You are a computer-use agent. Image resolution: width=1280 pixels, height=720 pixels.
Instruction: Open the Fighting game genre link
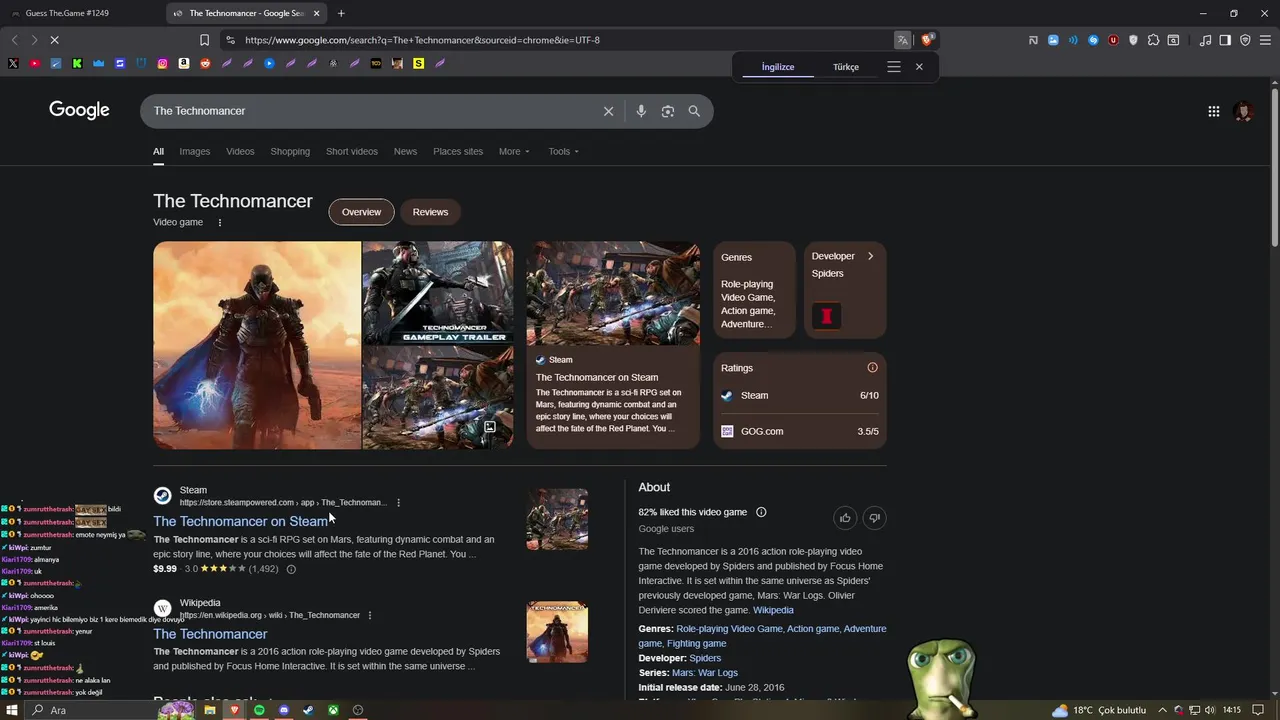696,643
